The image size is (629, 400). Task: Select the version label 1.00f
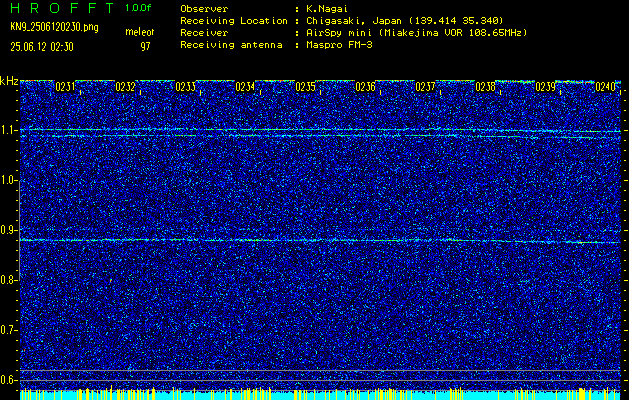tap(138, 8)
